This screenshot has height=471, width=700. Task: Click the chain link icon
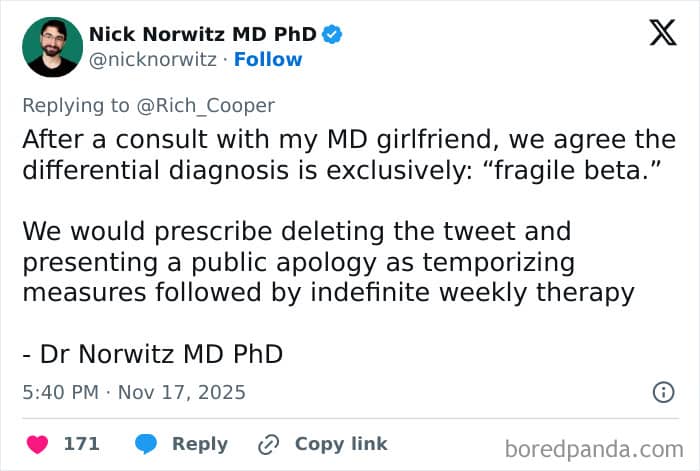pos(269,444)
